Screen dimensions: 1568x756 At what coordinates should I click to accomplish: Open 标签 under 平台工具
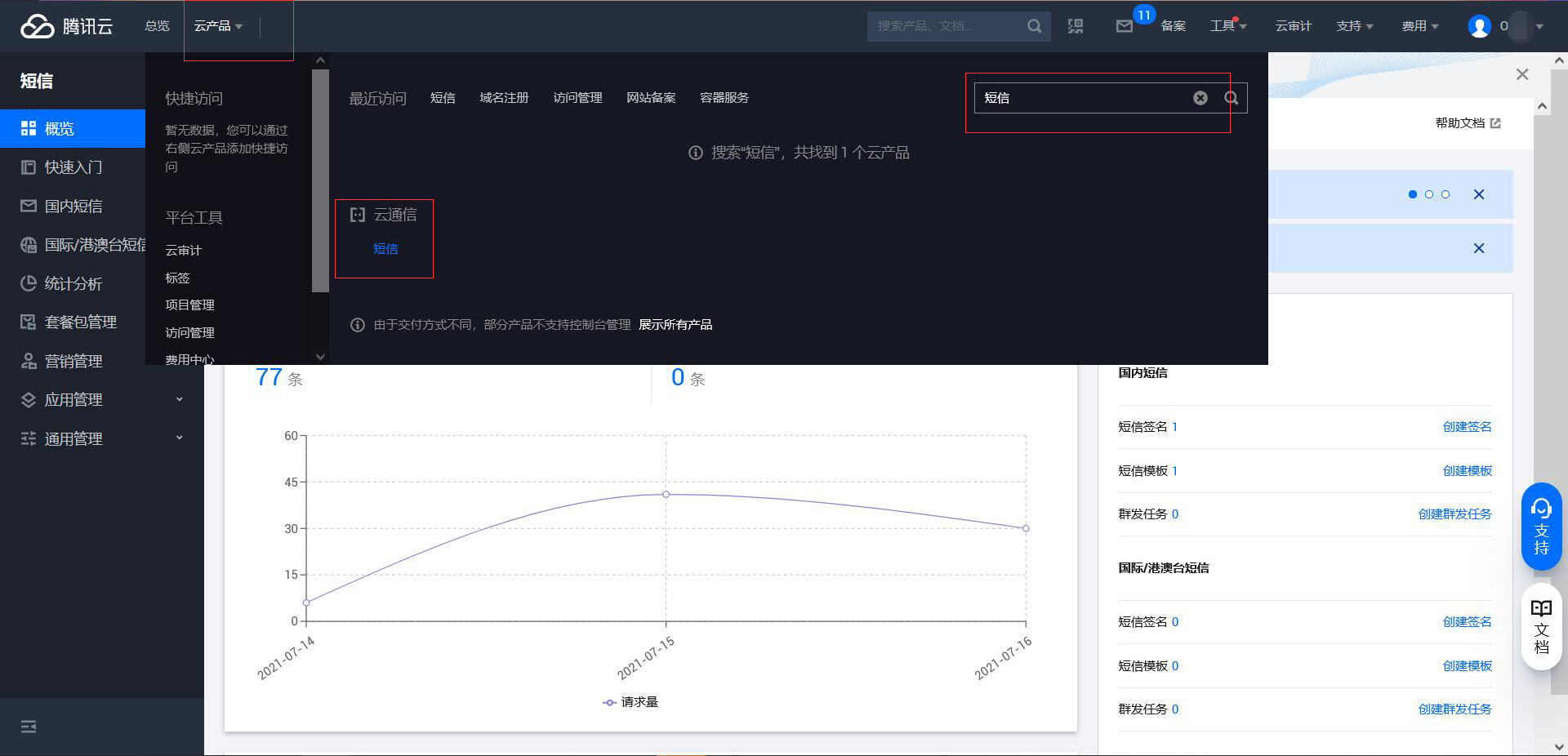[177, 278]
